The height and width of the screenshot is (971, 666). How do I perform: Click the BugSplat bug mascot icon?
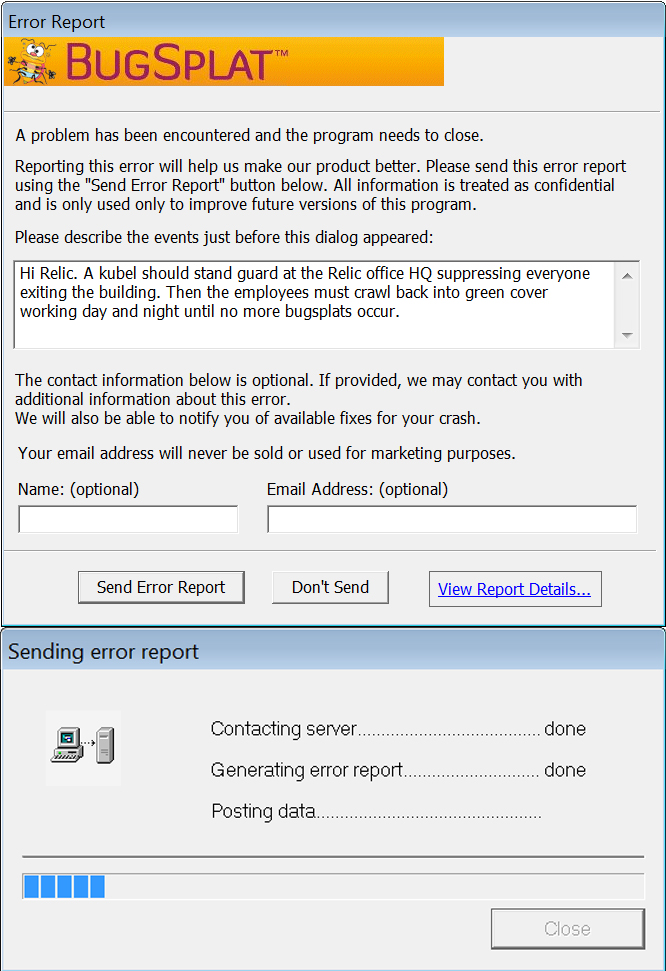(x=32, y=62)
